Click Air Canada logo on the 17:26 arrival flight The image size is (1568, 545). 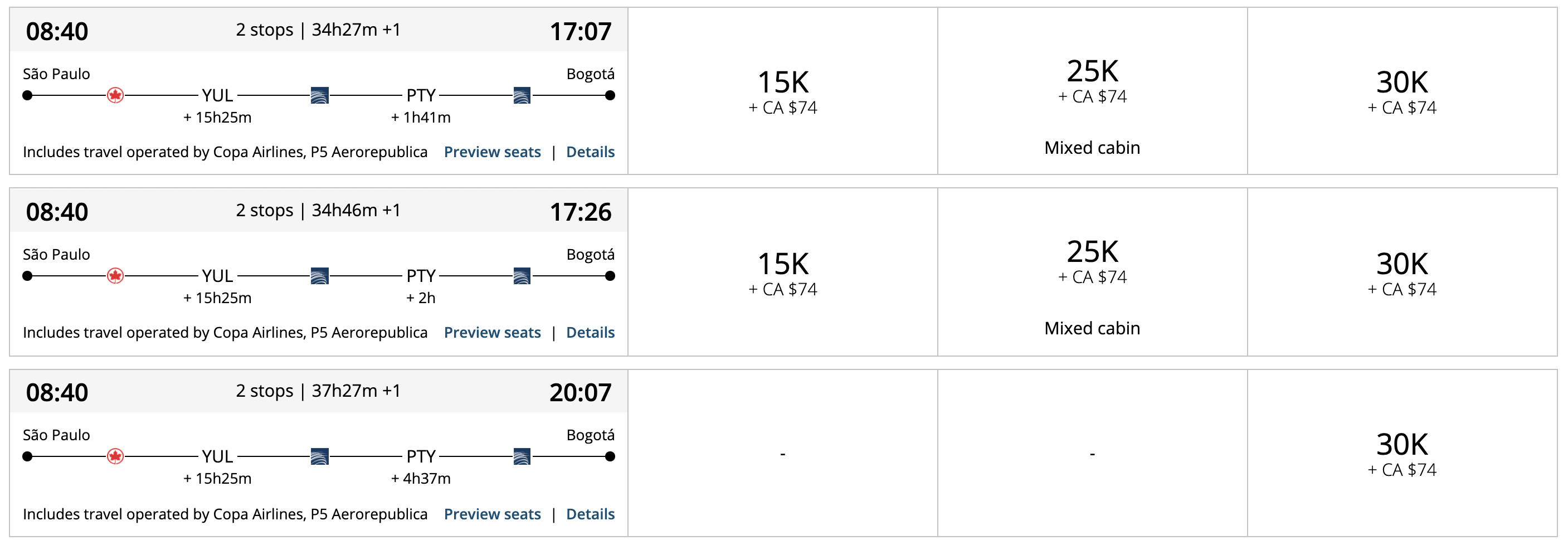click(x=115, y=276)
